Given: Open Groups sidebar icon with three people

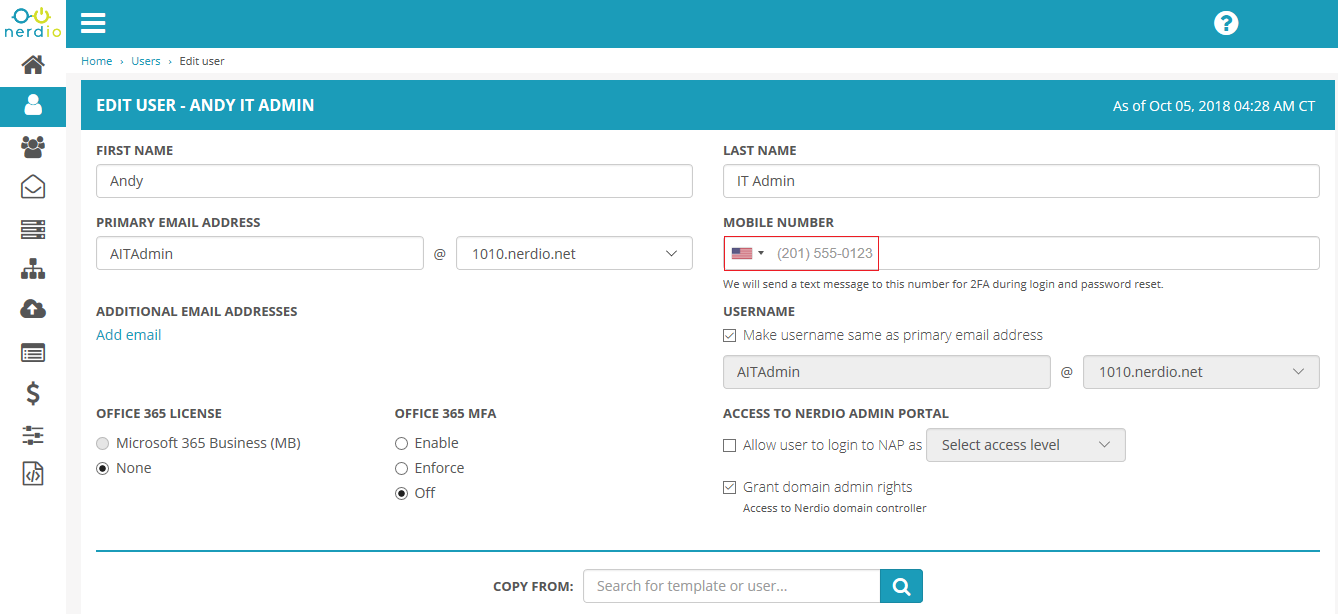Looking at the screenshot, I should [33, 147].
